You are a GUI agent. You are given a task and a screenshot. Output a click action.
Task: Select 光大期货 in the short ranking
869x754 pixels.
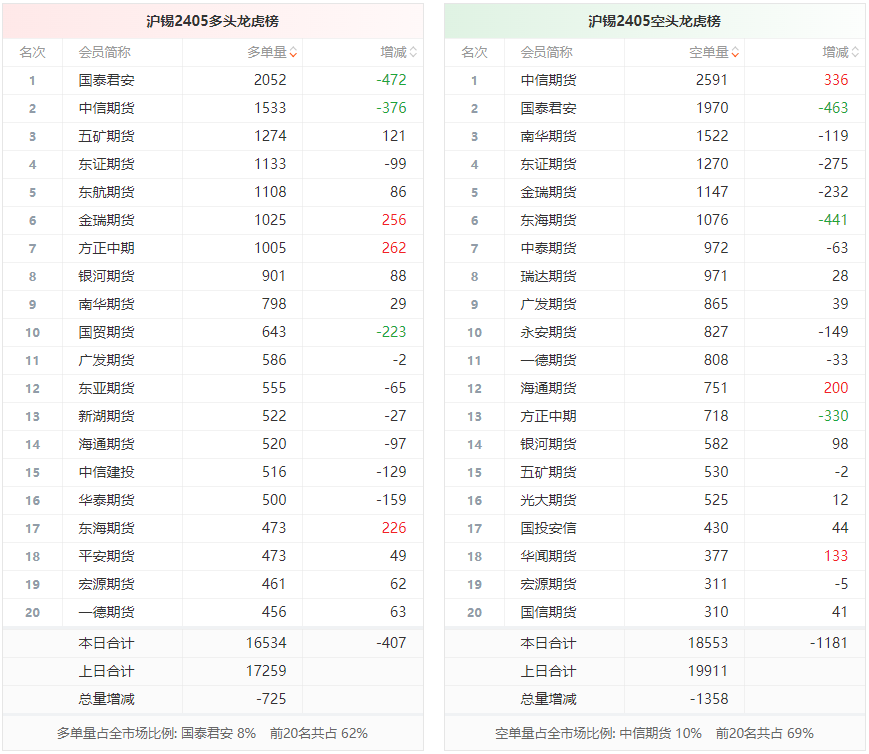548,500
